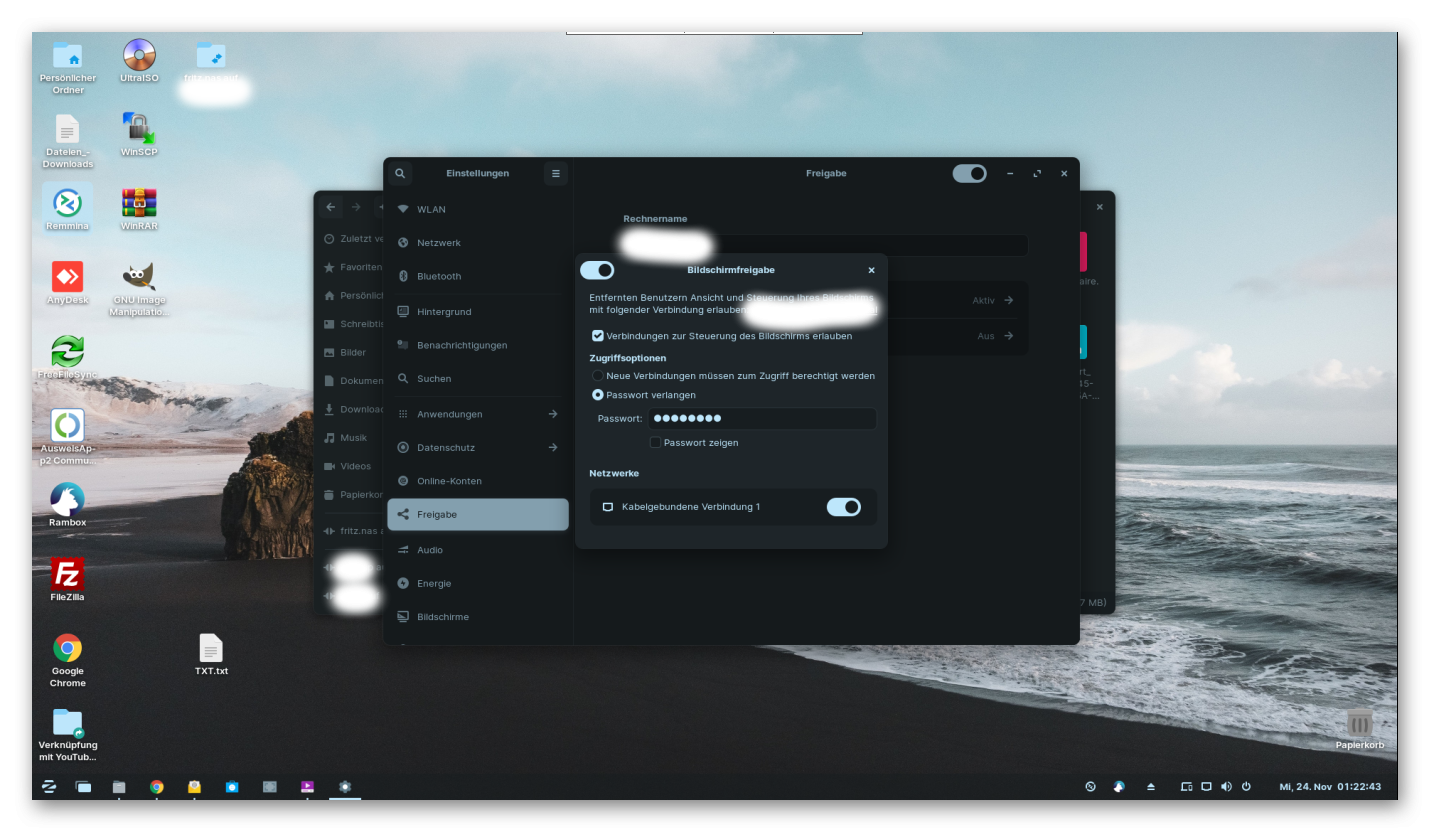Click the Rechnername text field
This screenshot has width=1430, height=832.
point(826,245)
